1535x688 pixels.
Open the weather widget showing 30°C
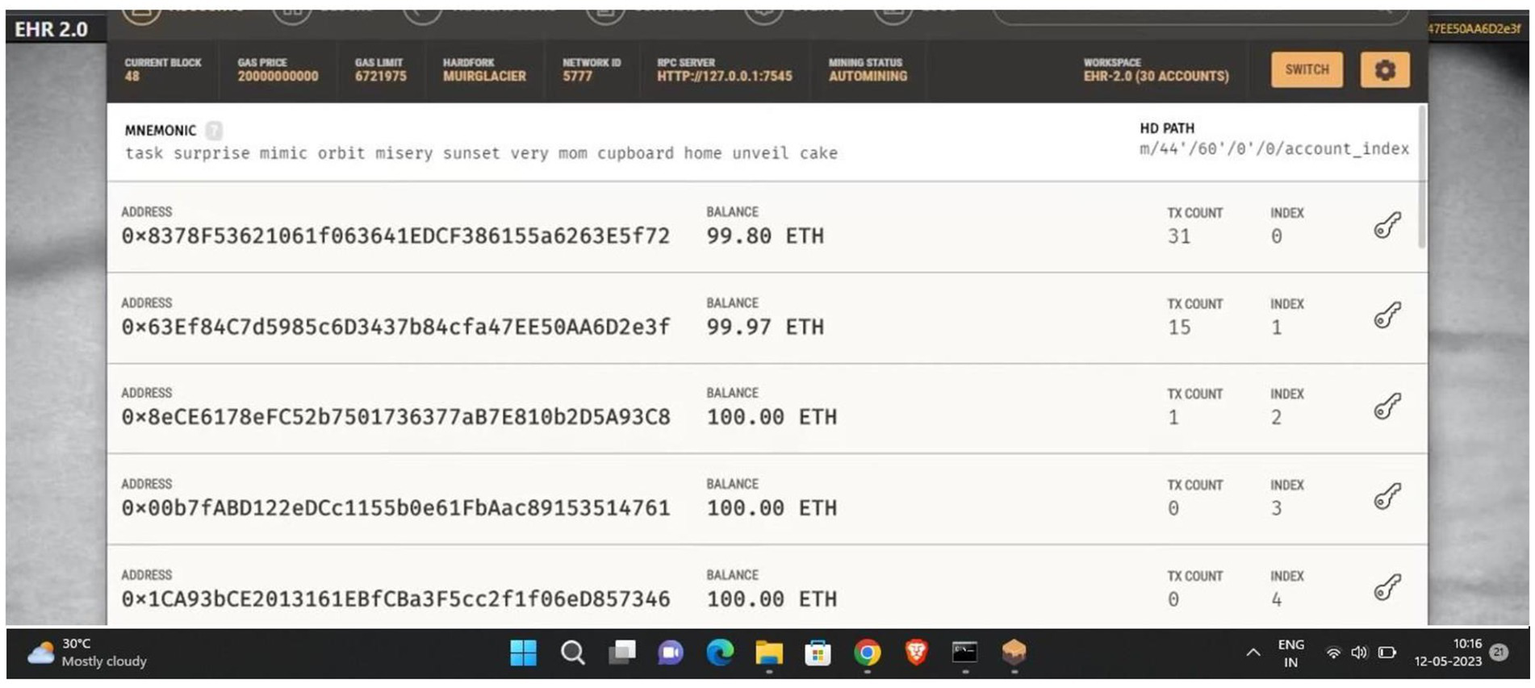[88, 653]
